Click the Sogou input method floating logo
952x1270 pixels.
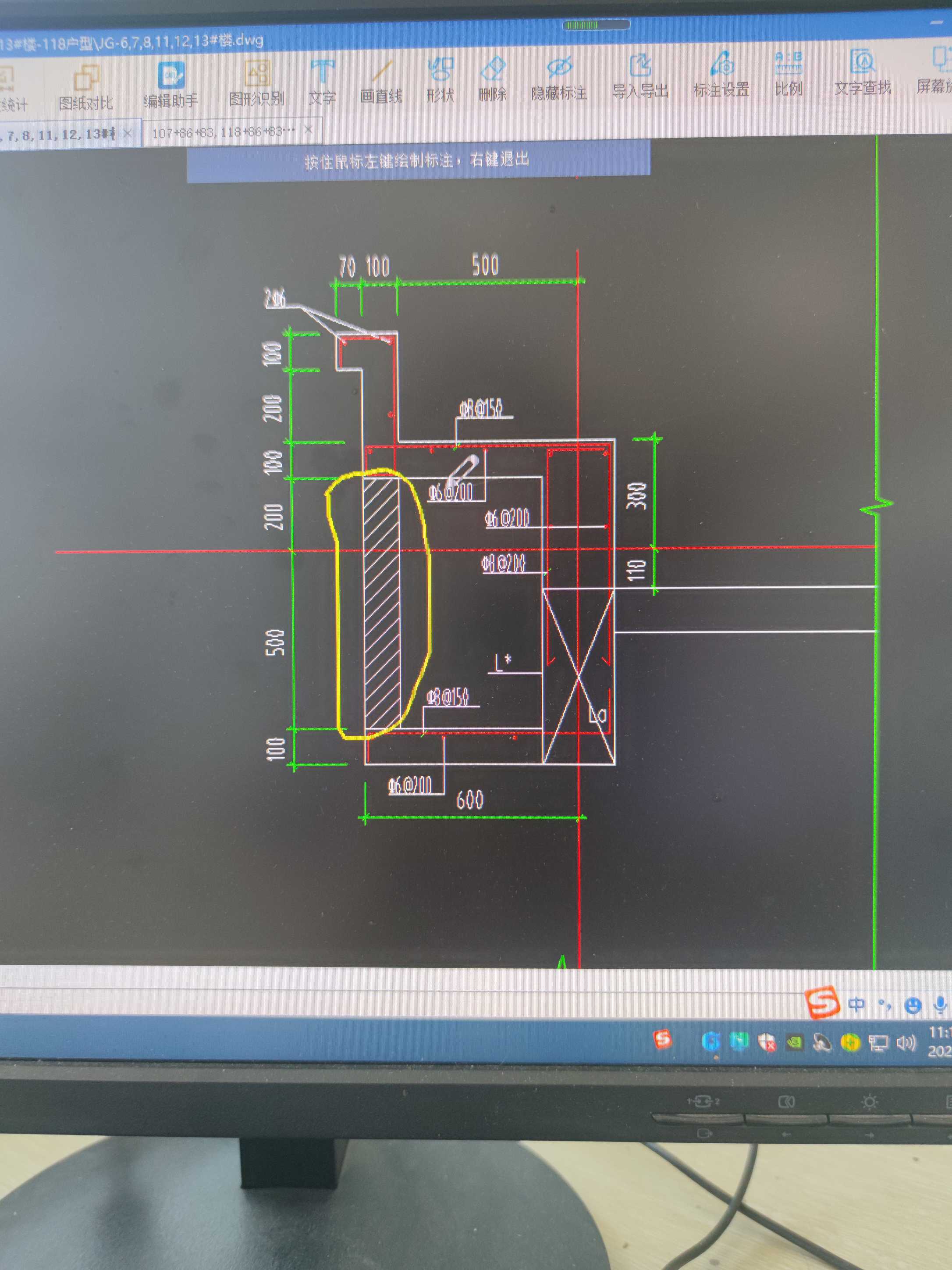pos(823,1002)
